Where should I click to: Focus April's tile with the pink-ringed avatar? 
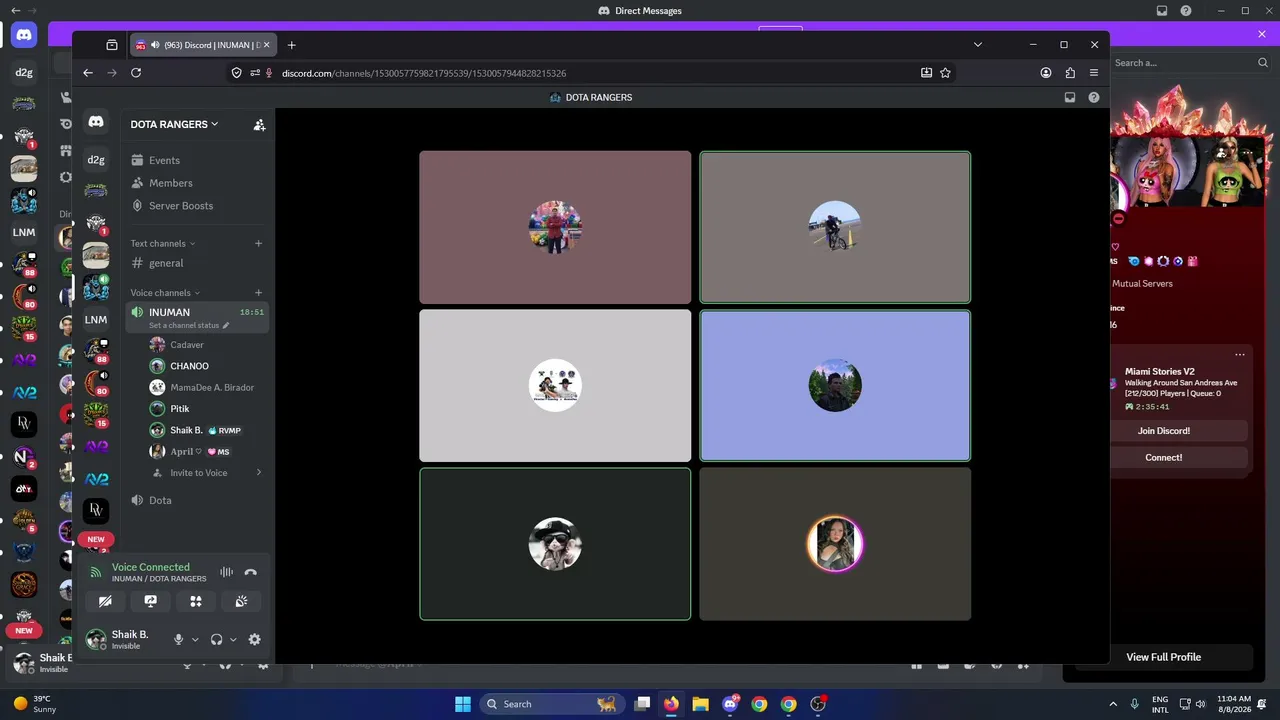coord(835,544)
